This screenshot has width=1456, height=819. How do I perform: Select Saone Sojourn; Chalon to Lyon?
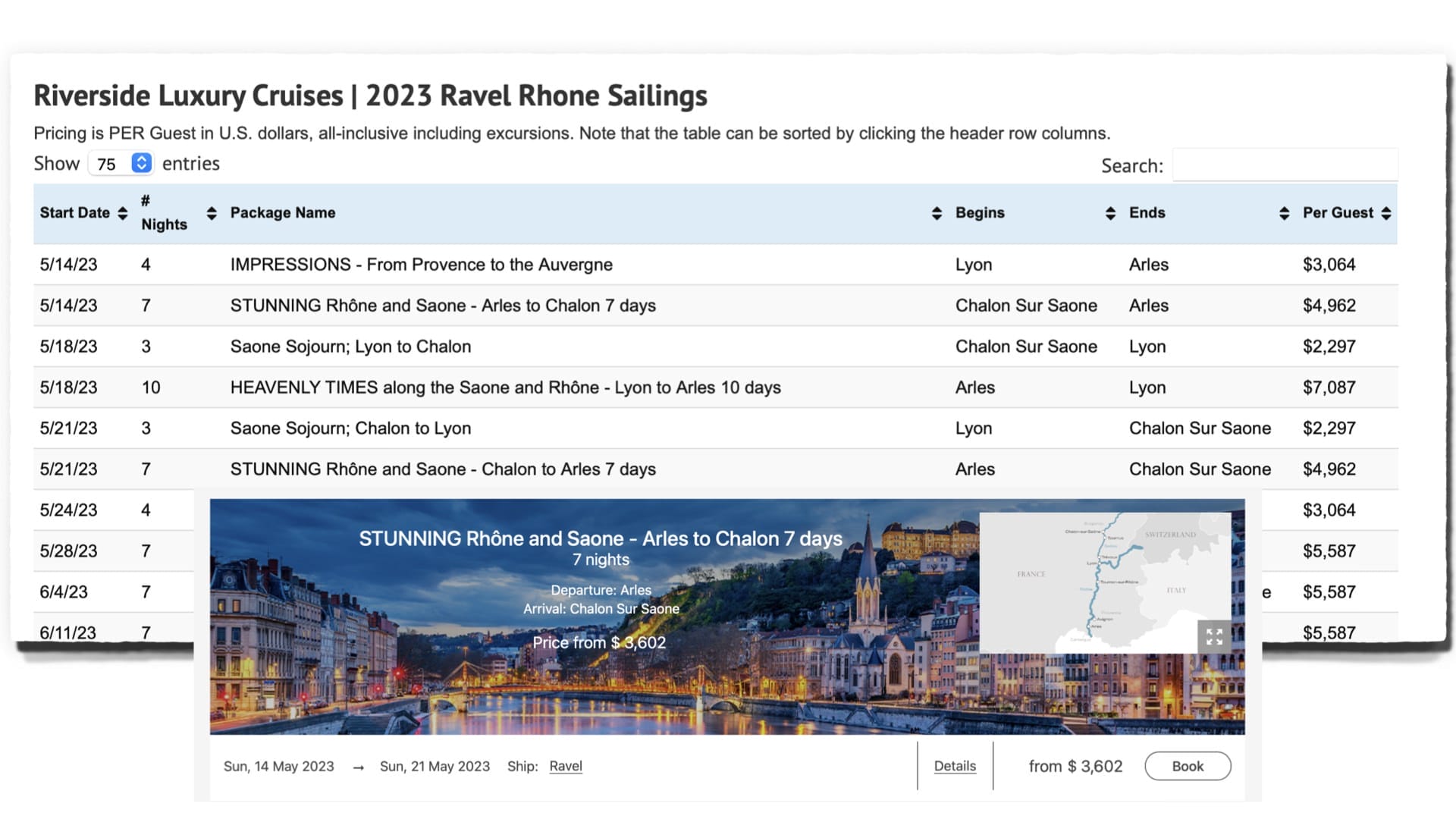[x=350, y=428]
